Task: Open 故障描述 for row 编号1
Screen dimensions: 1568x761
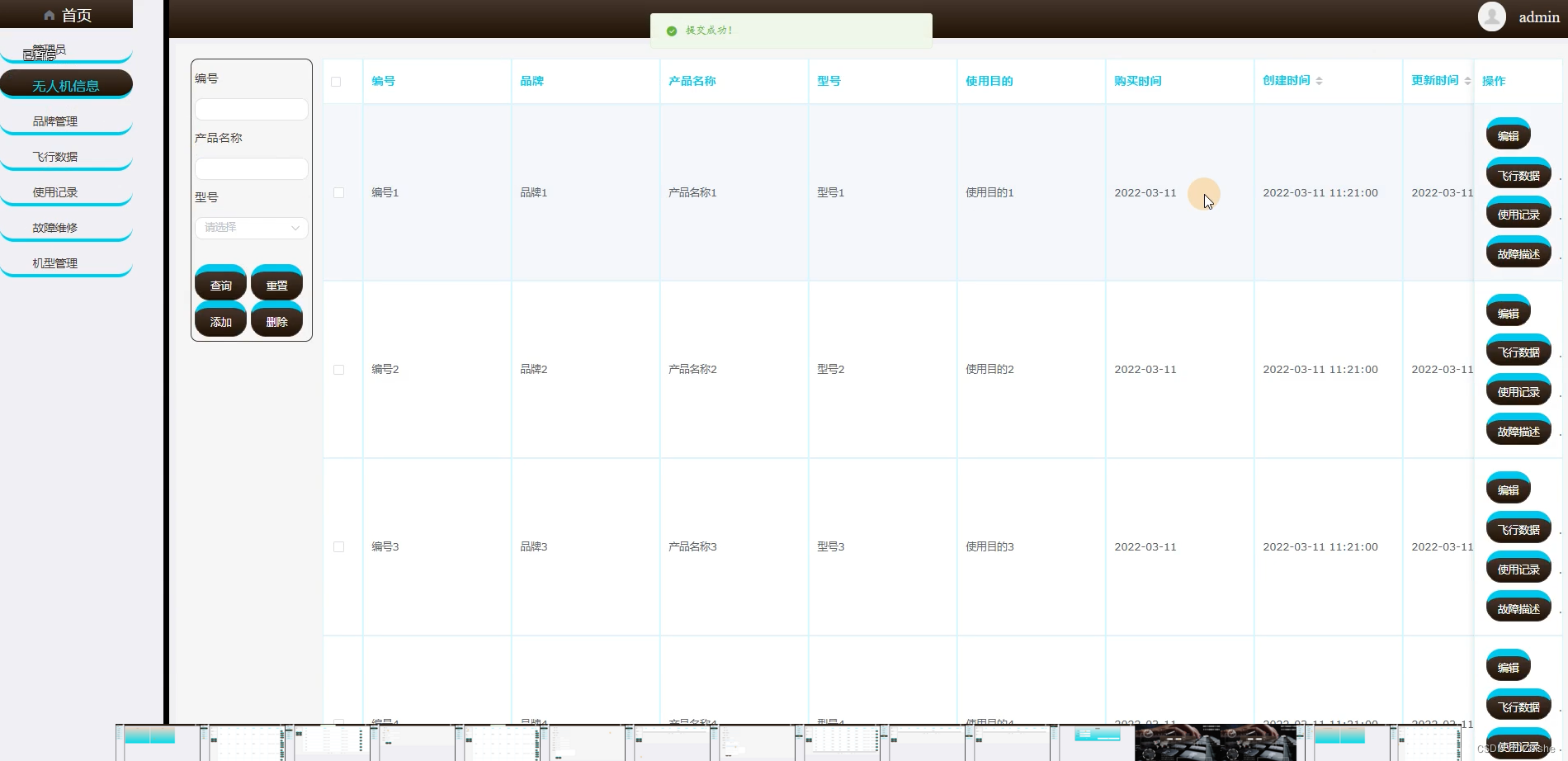Action: tap(1518, 253)
